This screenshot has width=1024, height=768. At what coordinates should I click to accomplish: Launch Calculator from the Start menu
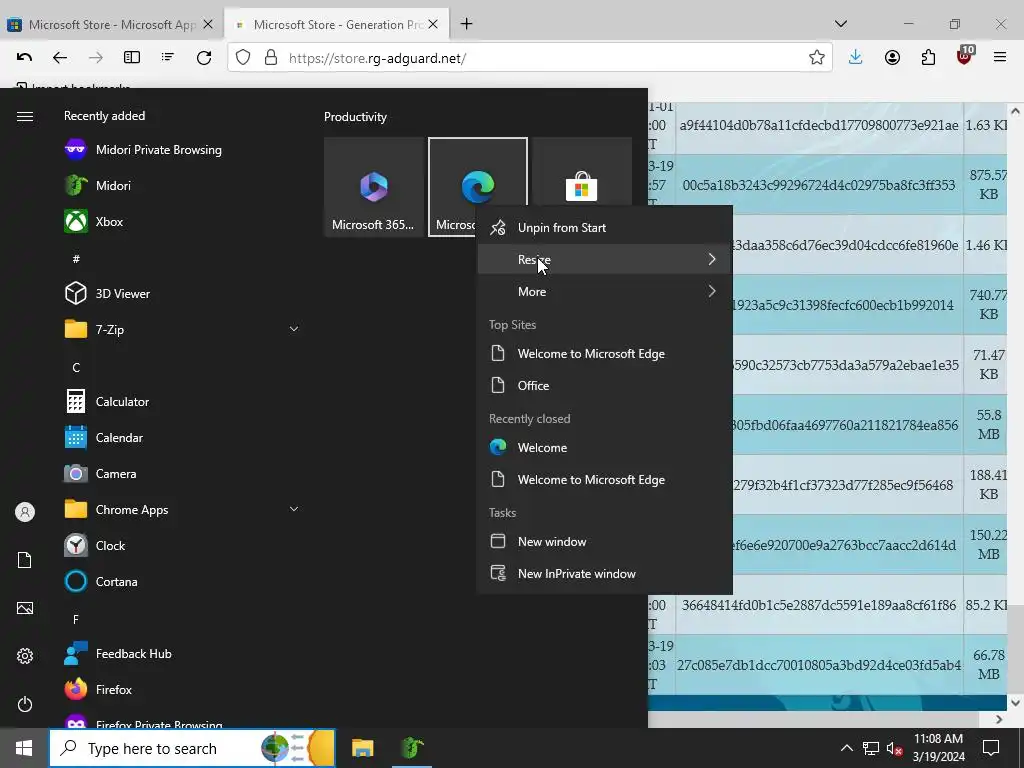(108, 402)
